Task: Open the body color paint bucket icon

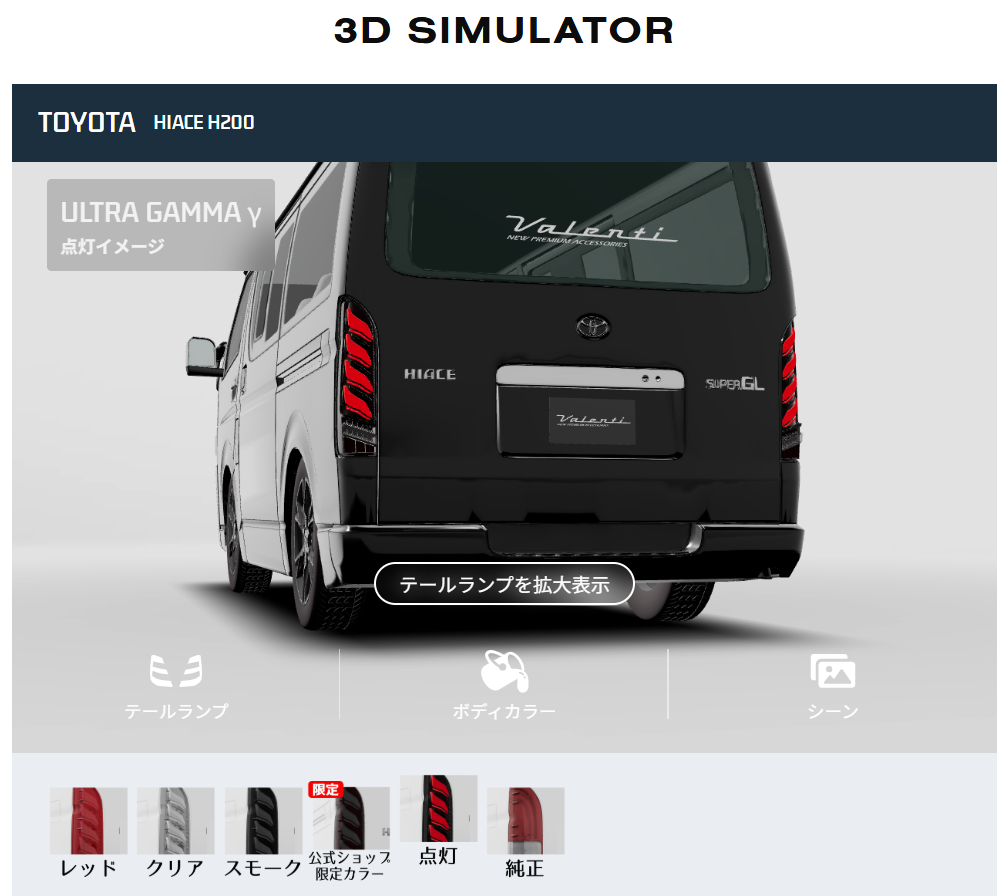Action: [504, 671]
